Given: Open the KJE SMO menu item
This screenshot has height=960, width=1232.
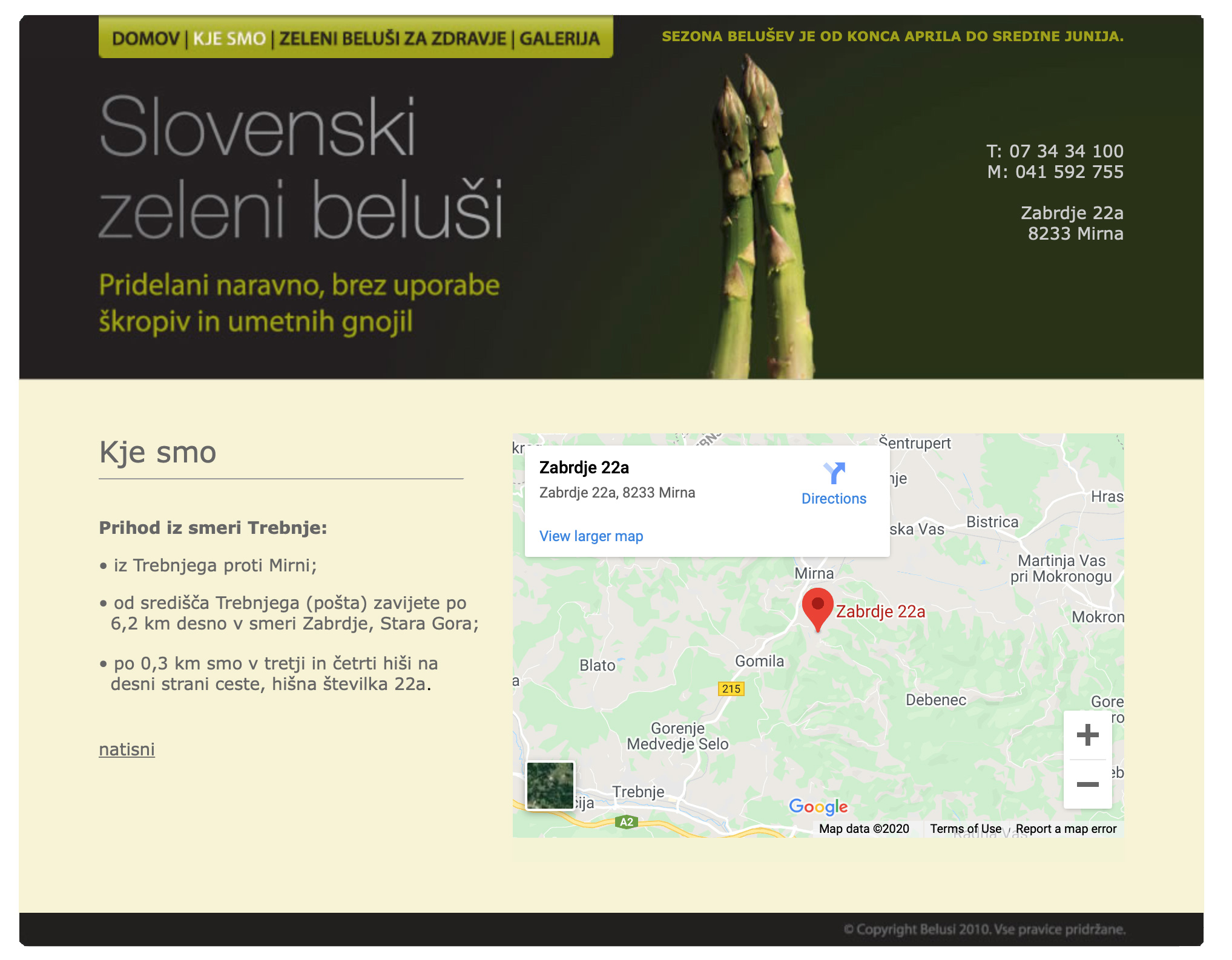Looking at the screenshot, I should click(x=229, y=39).
